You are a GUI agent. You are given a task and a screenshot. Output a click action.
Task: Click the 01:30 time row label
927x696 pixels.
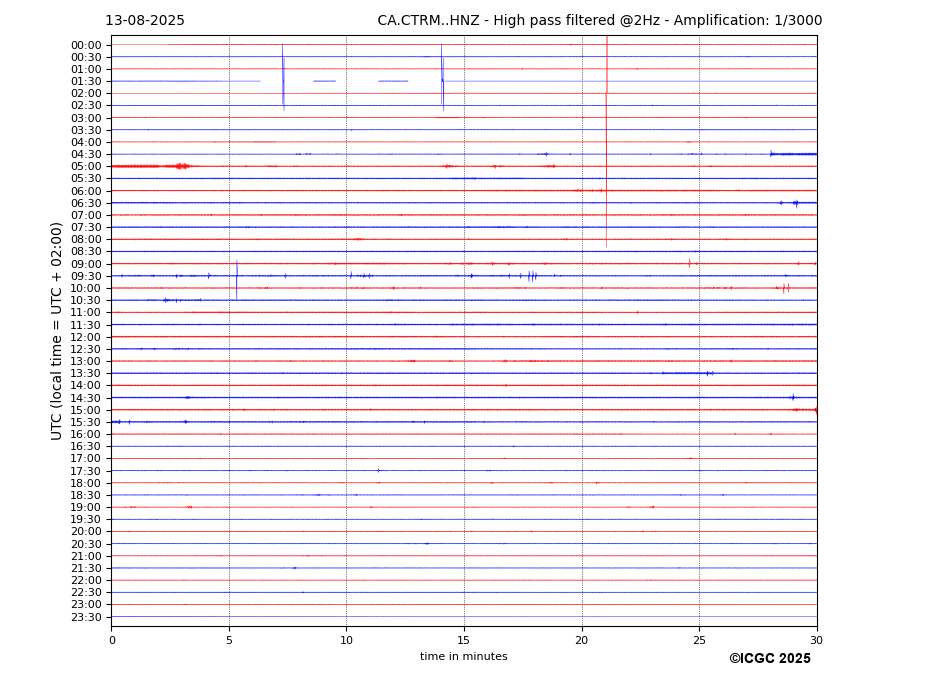point(86,81)
